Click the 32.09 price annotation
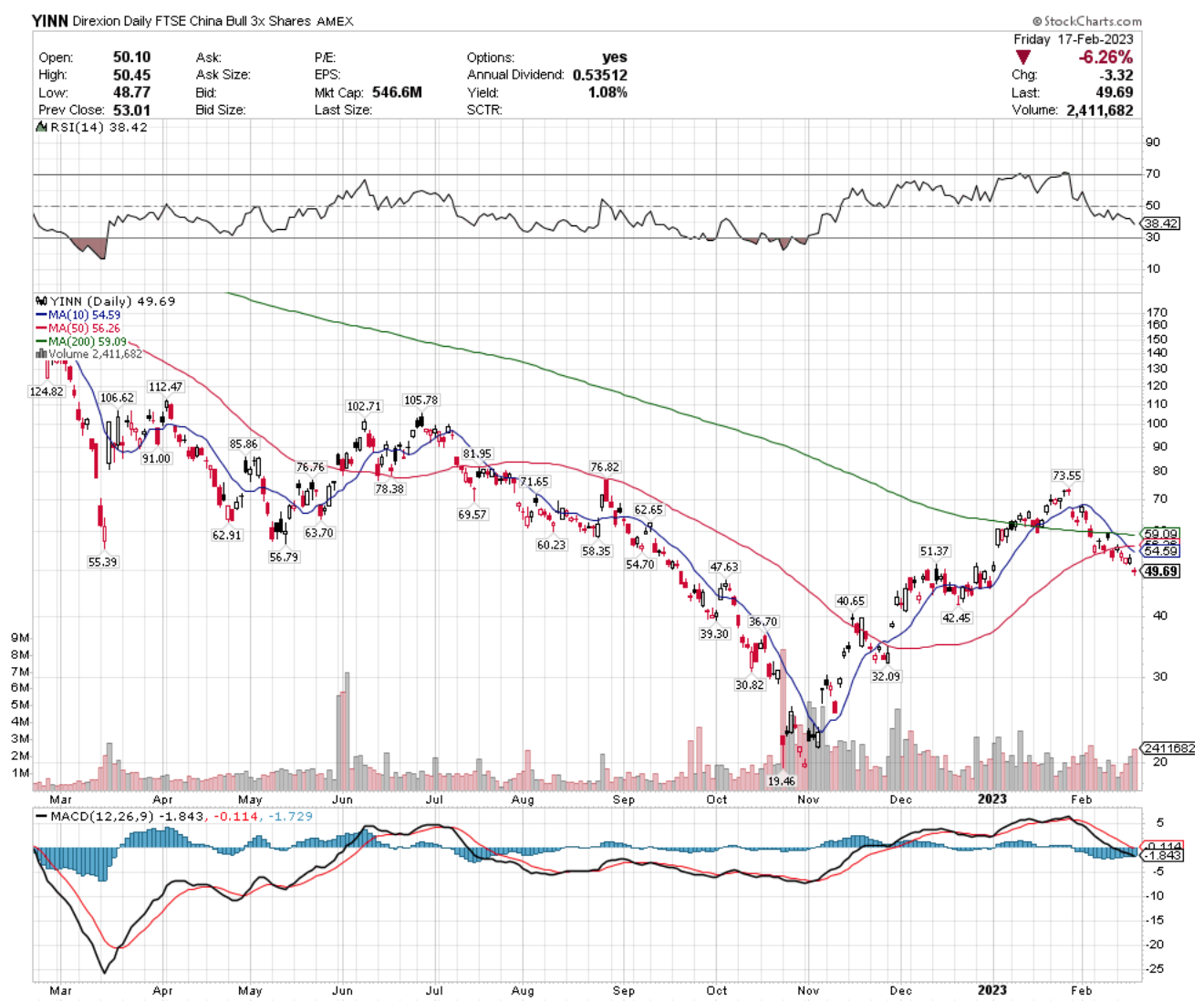The image size is (1204, 1002). point(886,677)
